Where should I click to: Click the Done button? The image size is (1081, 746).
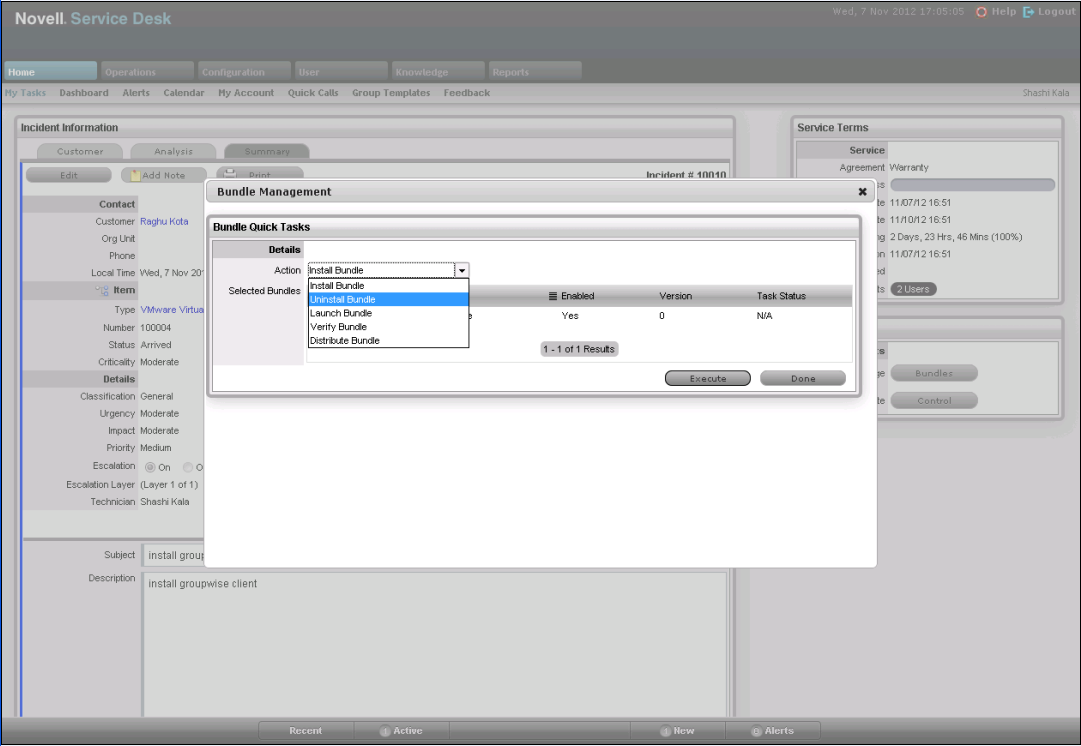tap(802, 379)
